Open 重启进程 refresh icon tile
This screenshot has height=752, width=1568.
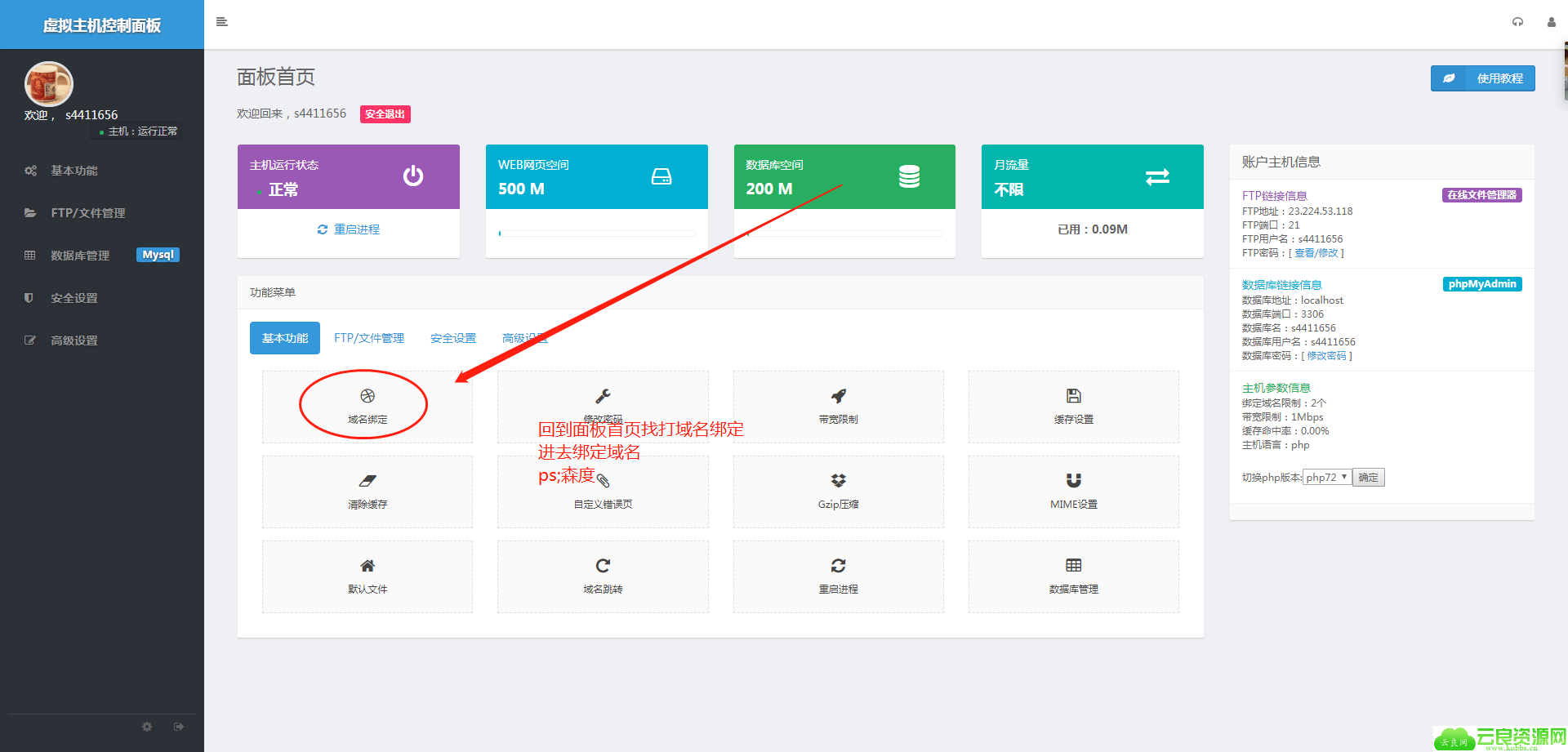pos(838,576)
